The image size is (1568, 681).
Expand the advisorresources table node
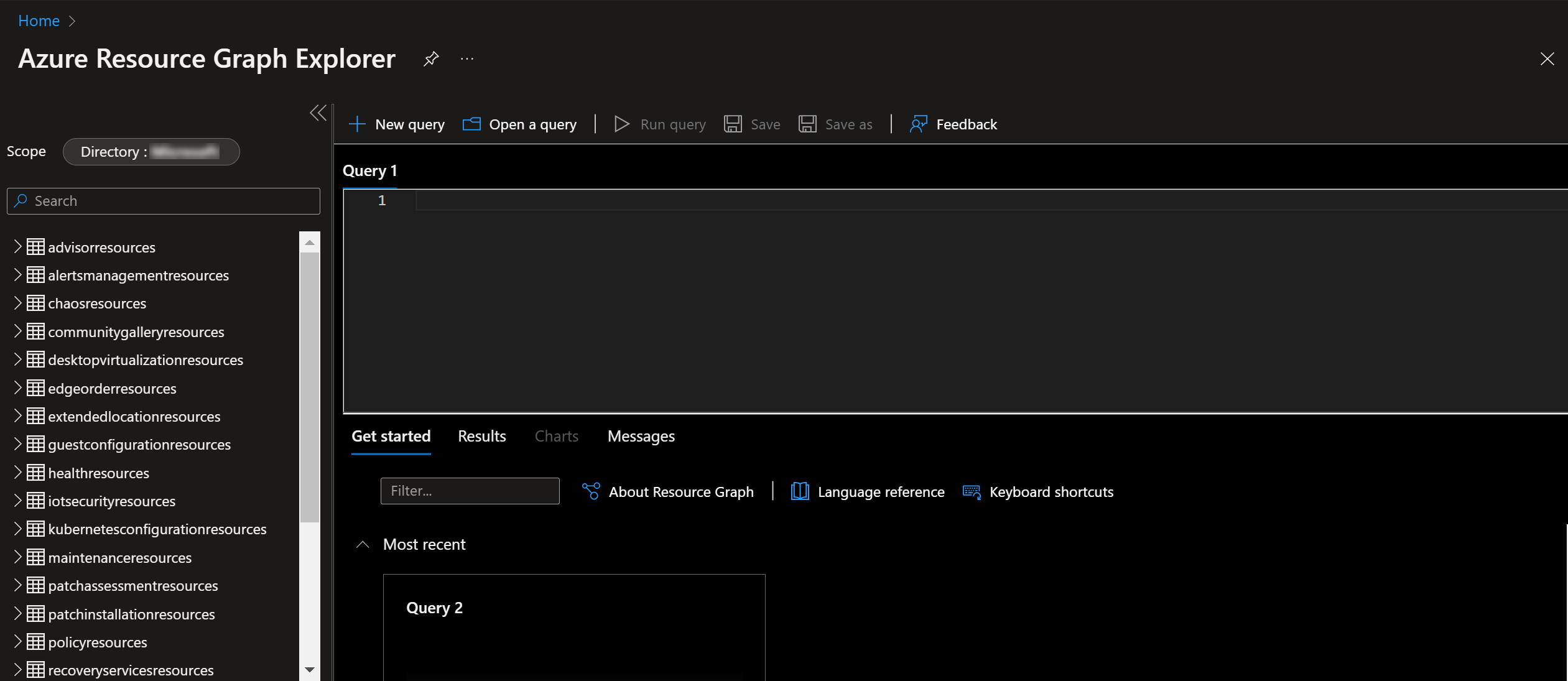coord(17,247)
